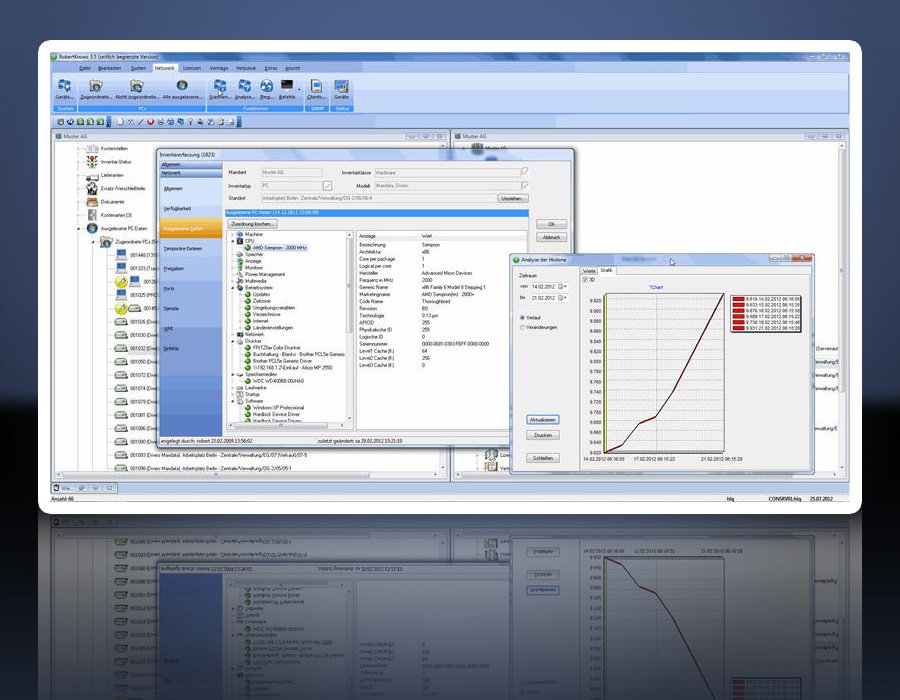
Task: Click the red stop icon in toolbar
Action: click(x=150, y=122)
